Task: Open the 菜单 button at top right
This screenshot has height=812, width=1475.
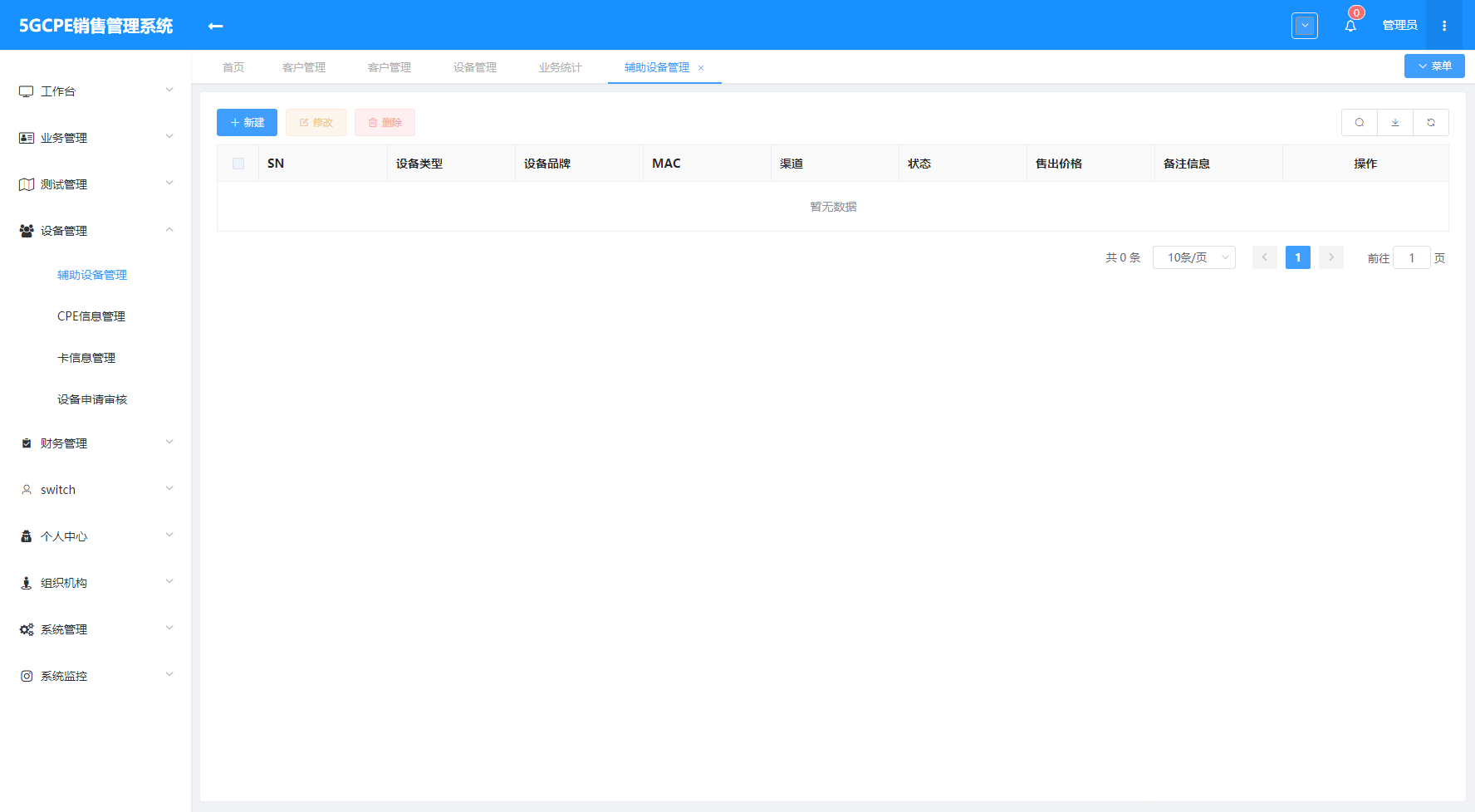Action: click(x=1434, y=66)
